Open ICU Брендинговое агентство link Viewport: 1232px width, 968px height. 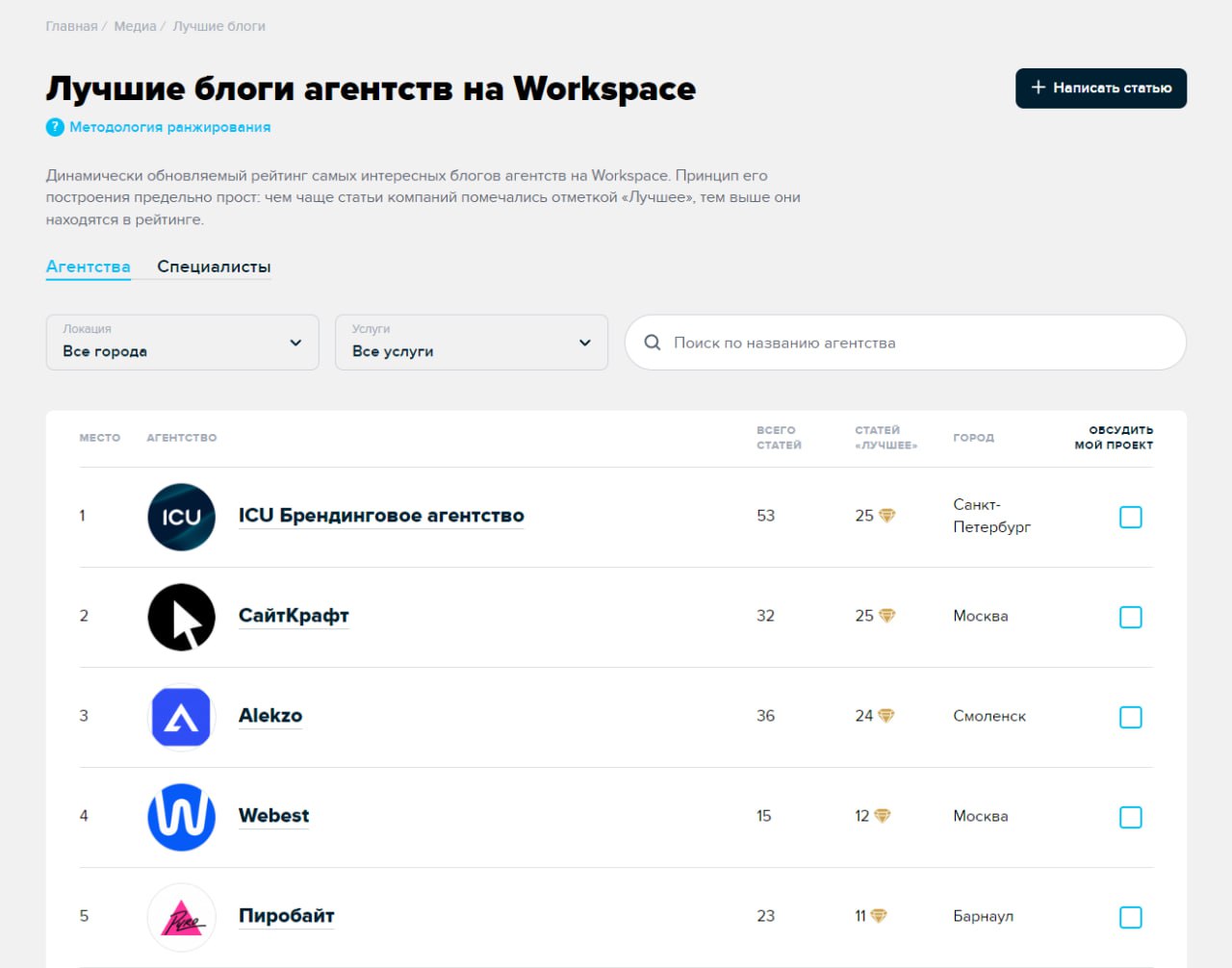point(381,516)
